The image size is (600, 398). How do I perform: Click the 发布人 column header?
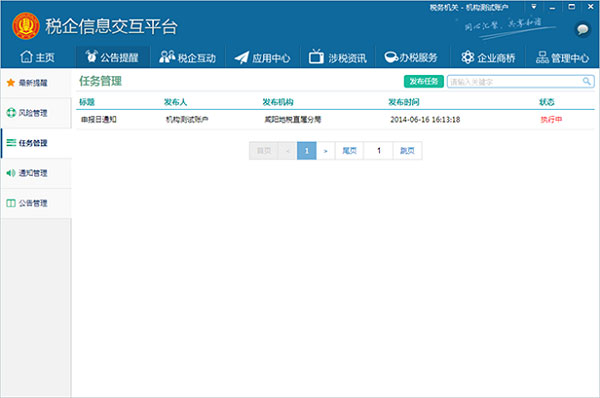(x=175, y=102)
